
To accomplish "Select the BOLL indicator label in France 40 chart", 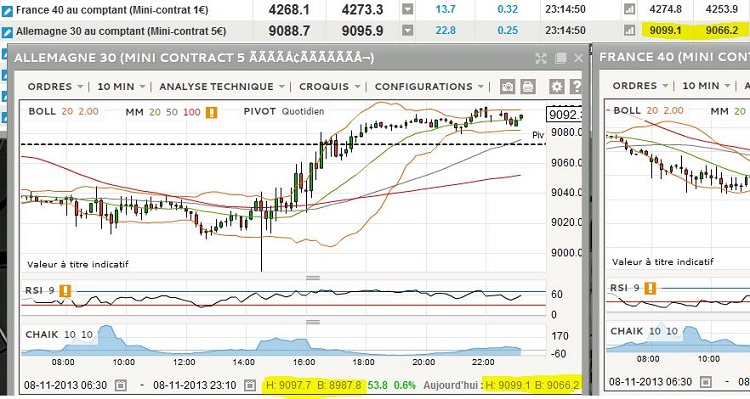I will coord(649,111).
